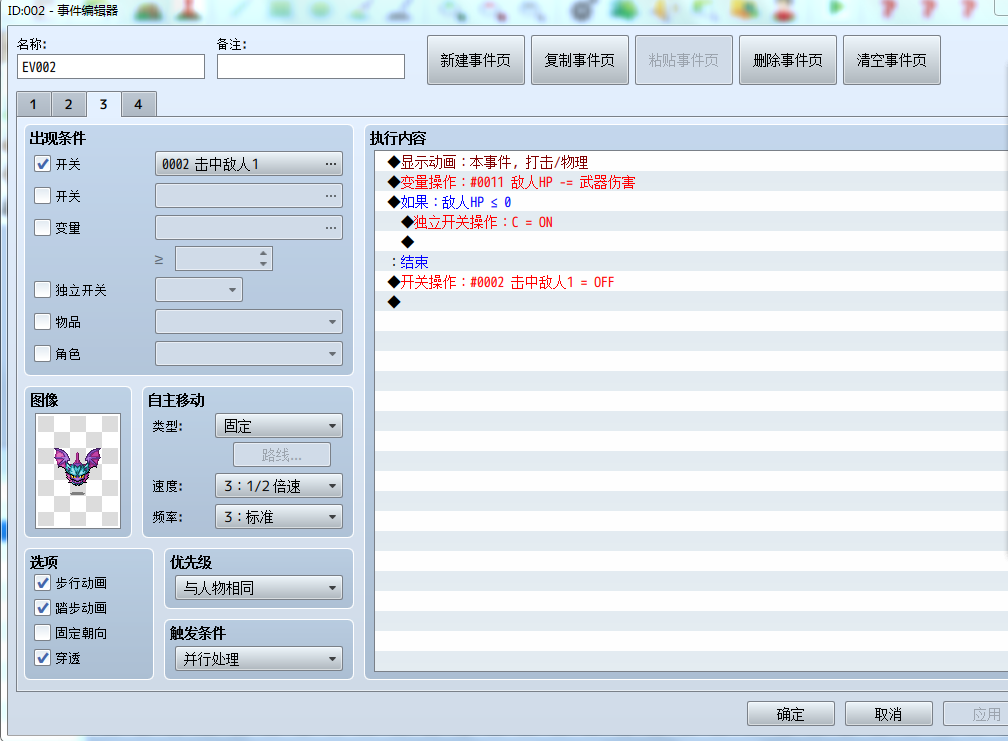Click the 复制事件页 button
This screenshot has height=741, width=1008.
(580, 60)
